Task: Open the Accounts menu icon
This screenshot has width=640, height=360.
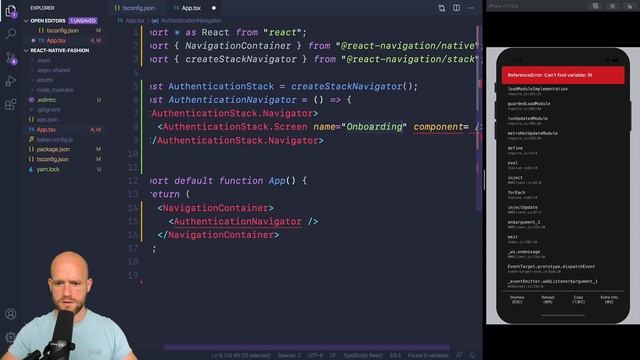Action: pyautogui.click(x=11, y=313)
